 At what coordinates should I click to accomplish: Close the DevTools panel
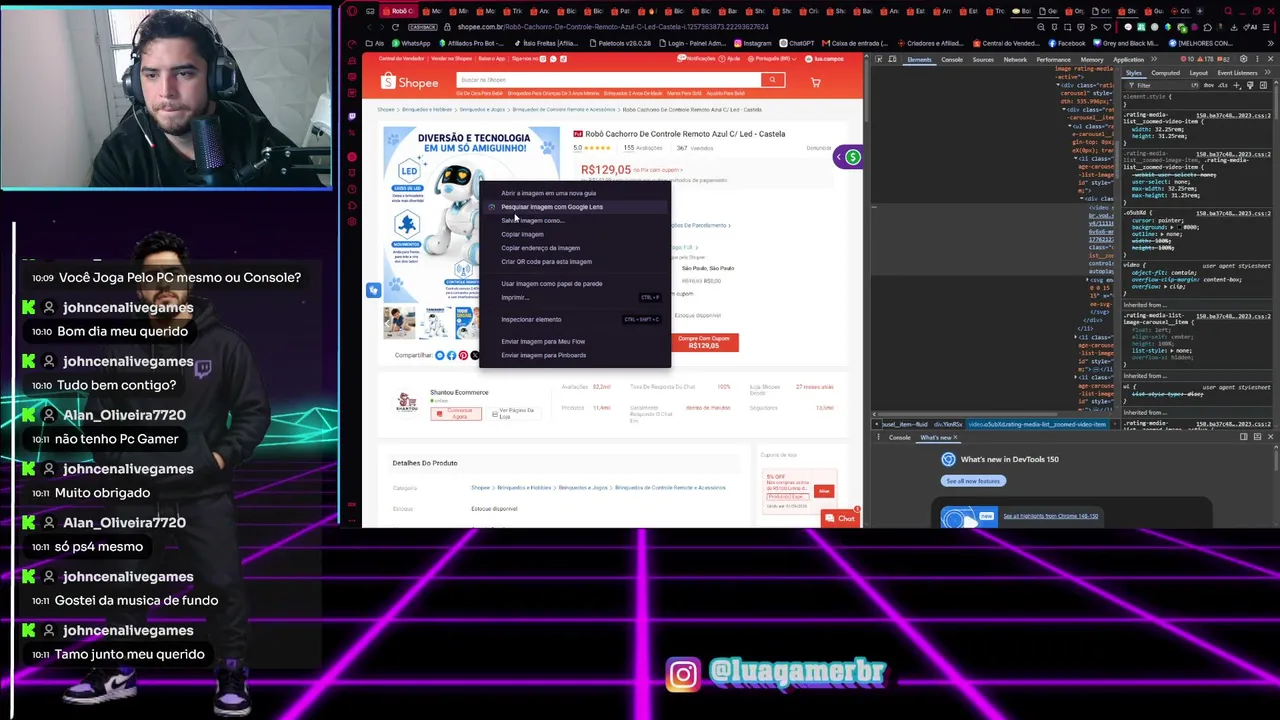(1270, 59)
